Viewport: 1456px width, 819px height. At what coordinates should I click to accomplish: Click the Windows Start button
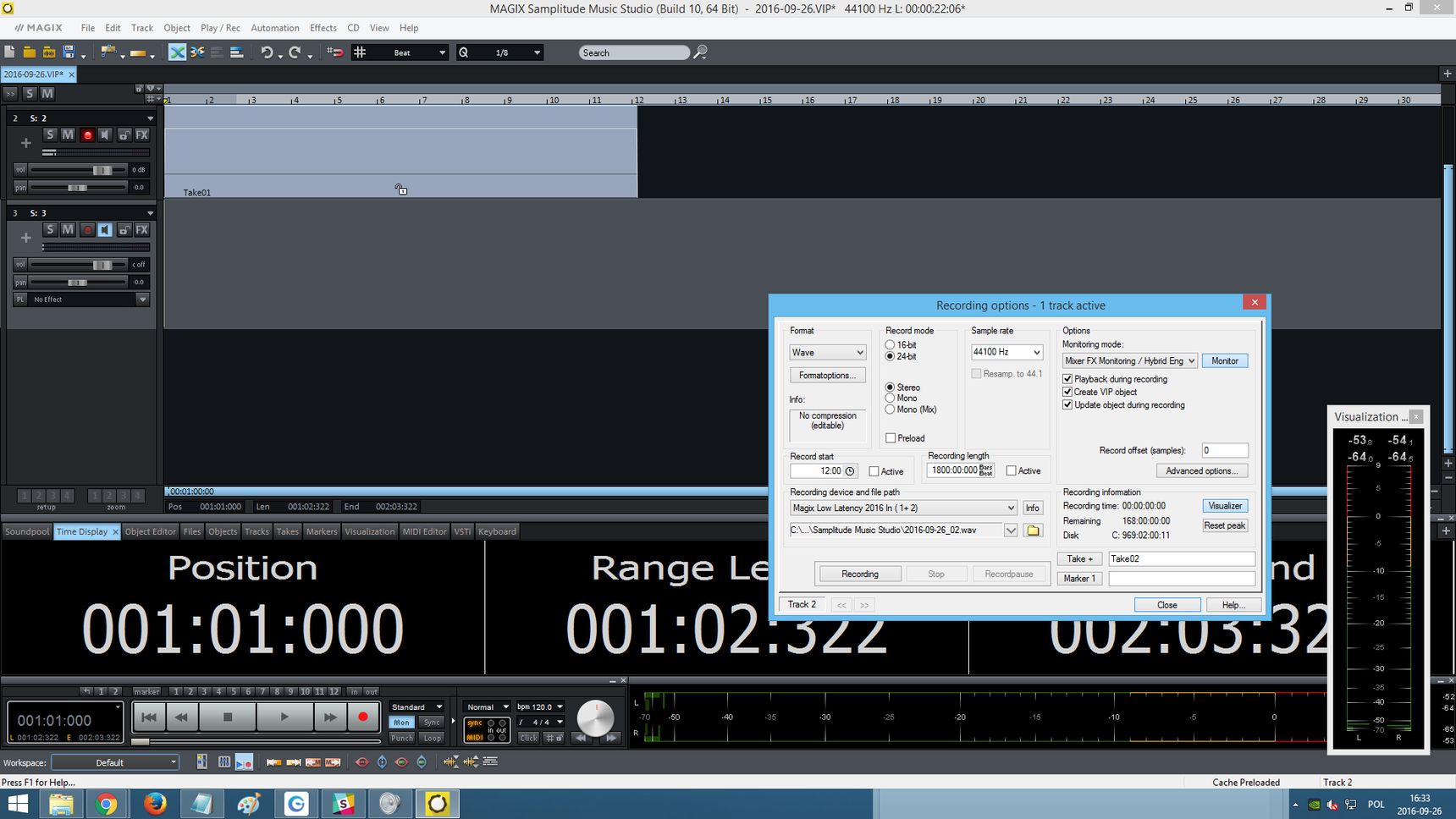pos(18,804)
